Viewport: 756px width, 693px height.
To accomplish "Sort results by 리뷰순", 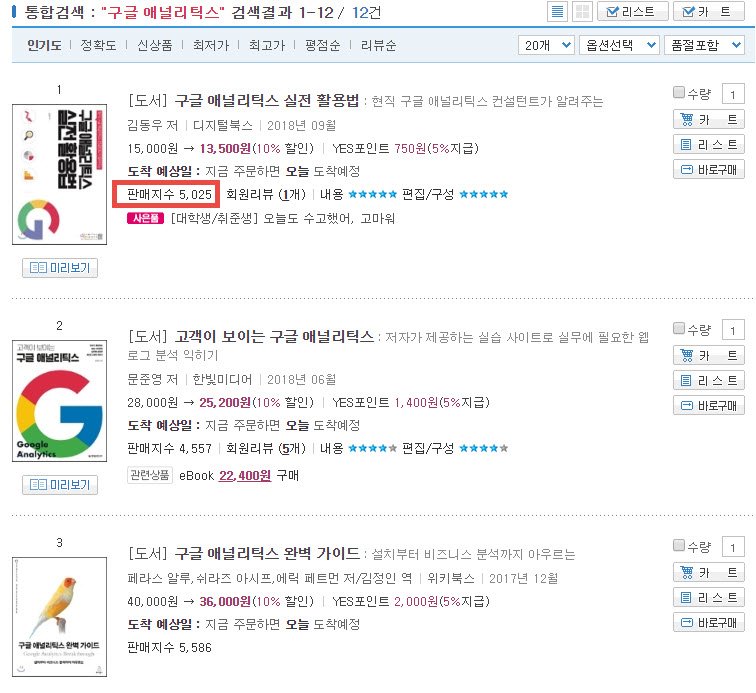I will pos(378,45).
